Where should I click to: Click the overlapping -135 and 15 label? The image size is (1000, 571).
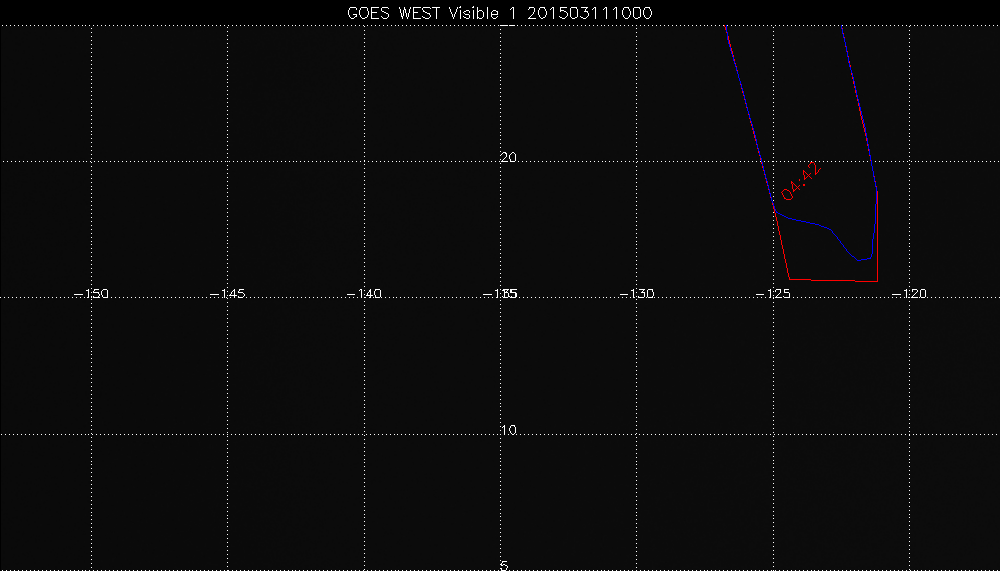coord(503,294)
